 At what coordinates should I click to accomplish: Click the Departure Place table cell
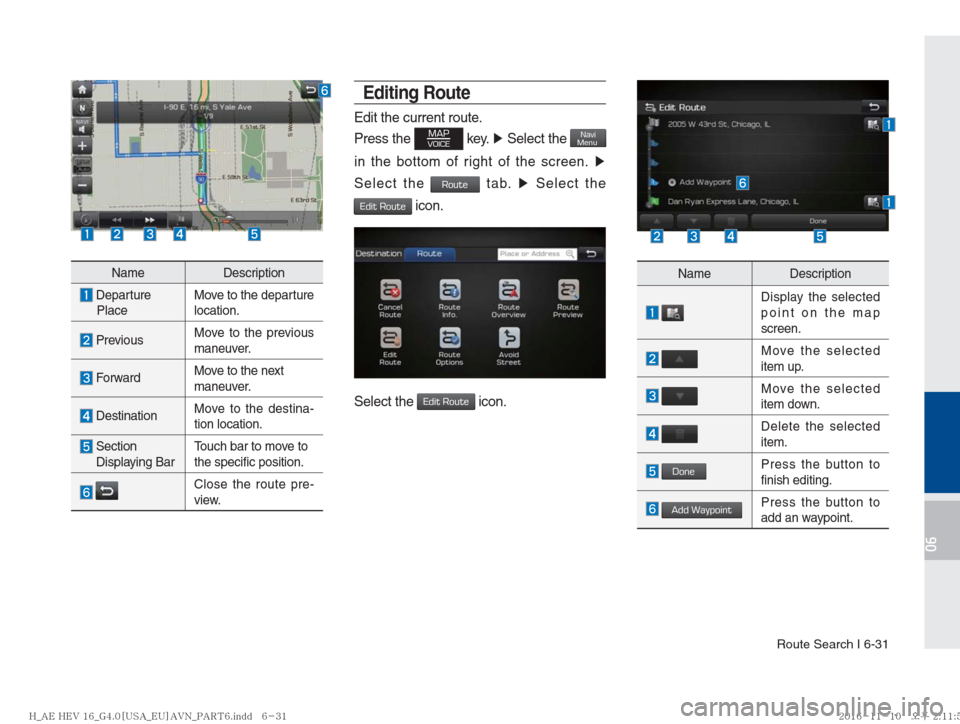128,302
